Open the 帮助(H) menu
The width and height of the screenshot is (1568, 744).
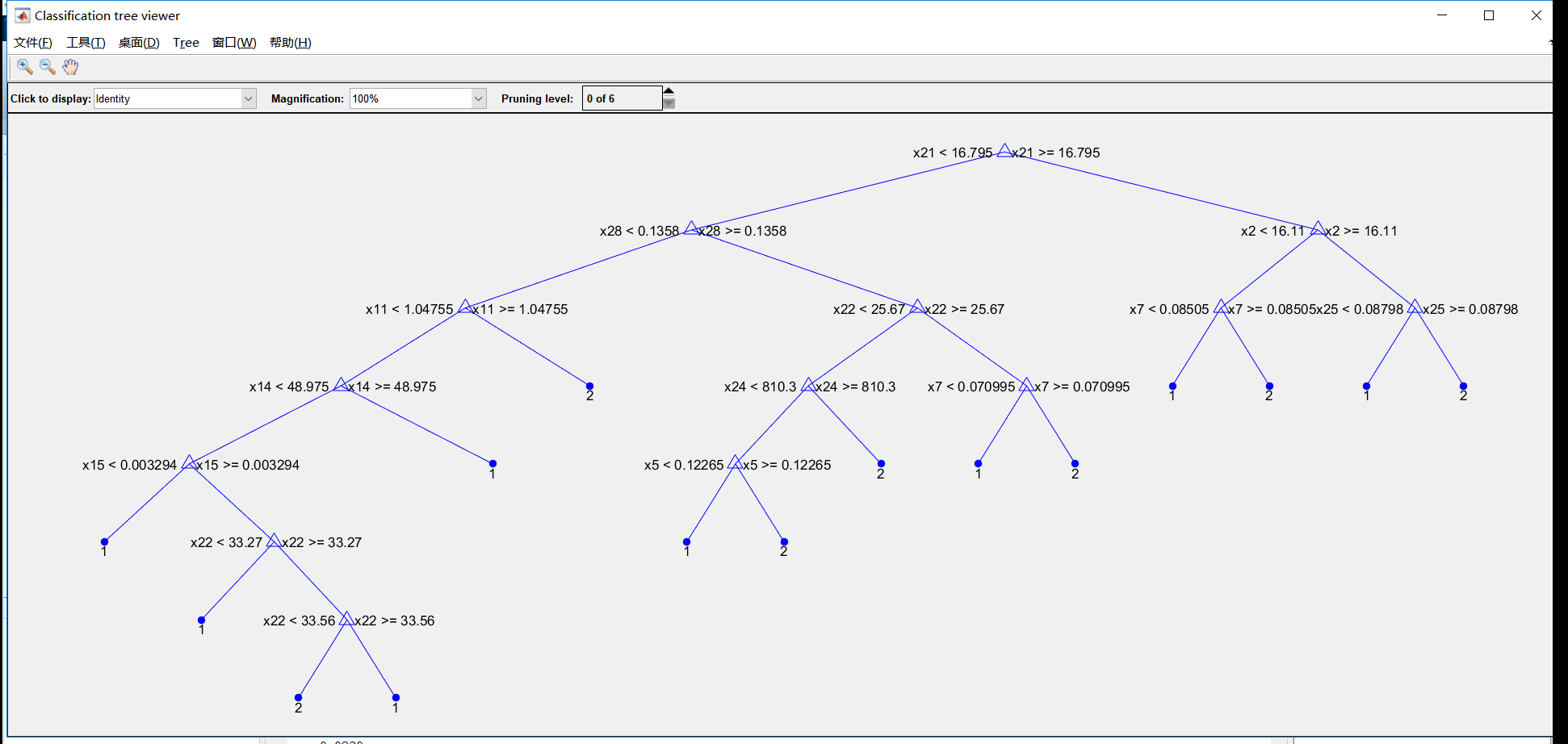pyautogui.click(x=290, y=43)
